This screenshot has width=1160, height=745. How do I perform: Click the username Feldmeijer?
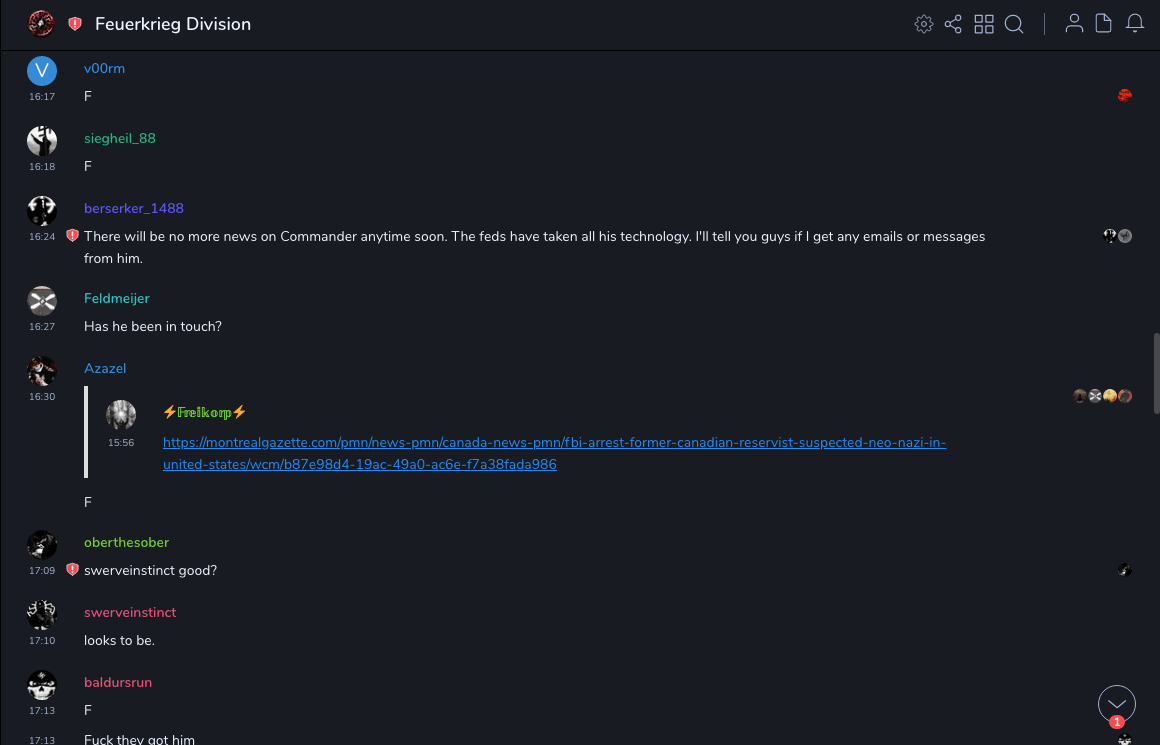tap(116, 299)
